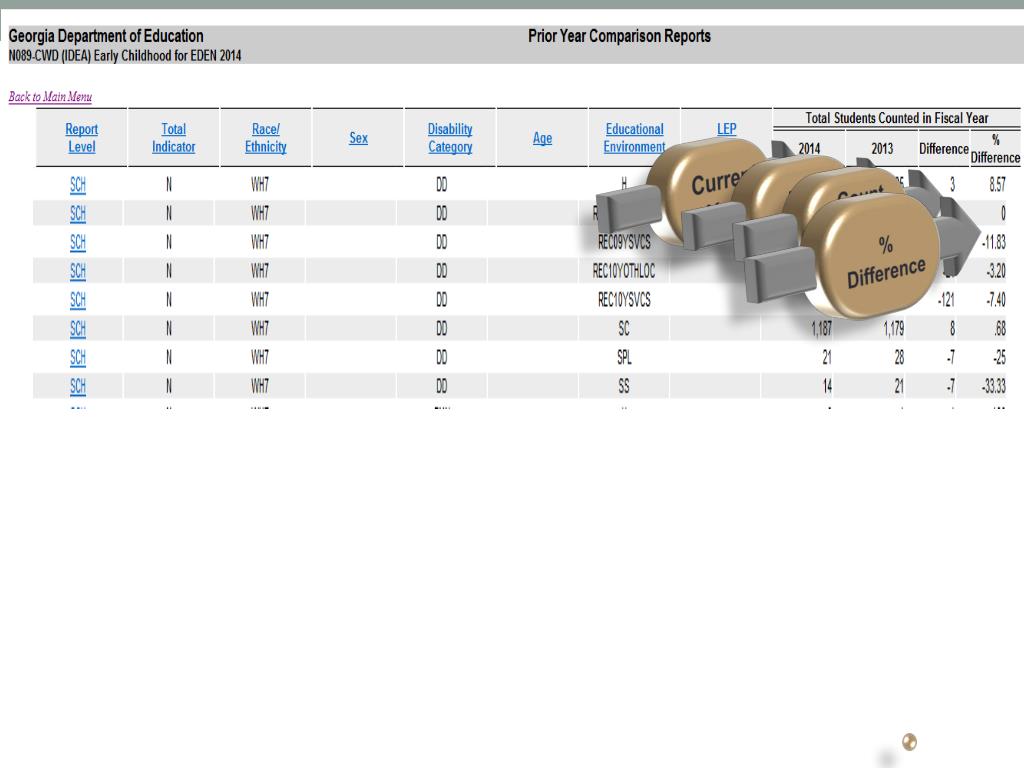Sort by Disability Category header link
Image resolution: width=1024 pixels, height=768 pixels.
tap(450, 138)
